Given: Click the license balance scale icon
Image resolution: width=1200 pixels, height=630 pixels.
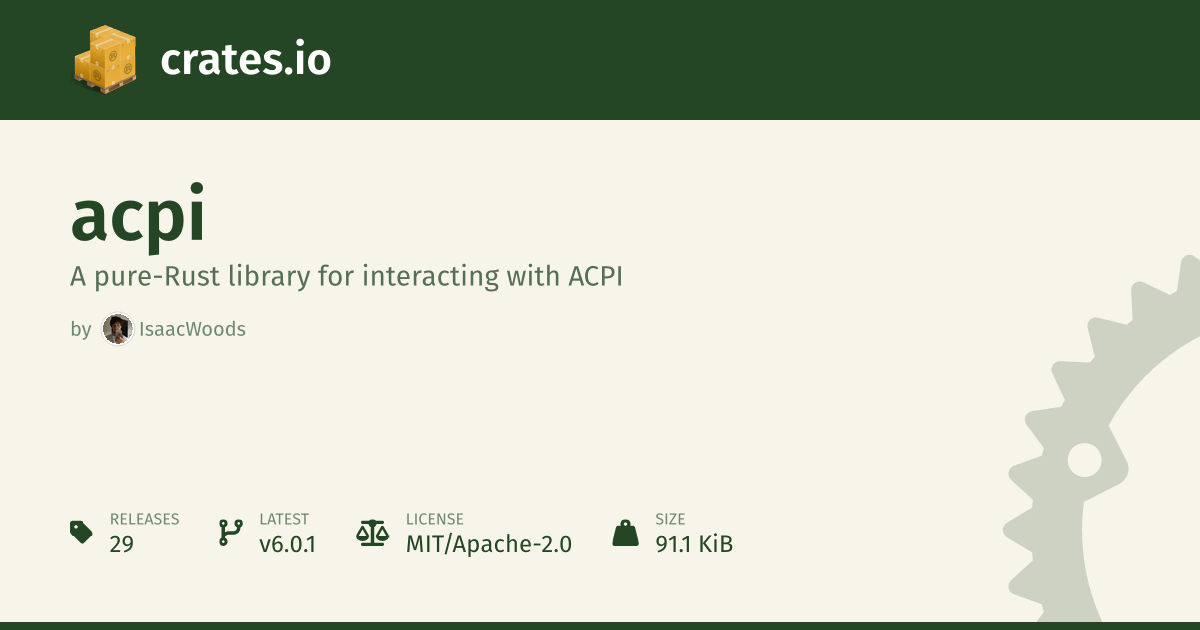Looking at the screenshot, I should click(x=372, y=532).
